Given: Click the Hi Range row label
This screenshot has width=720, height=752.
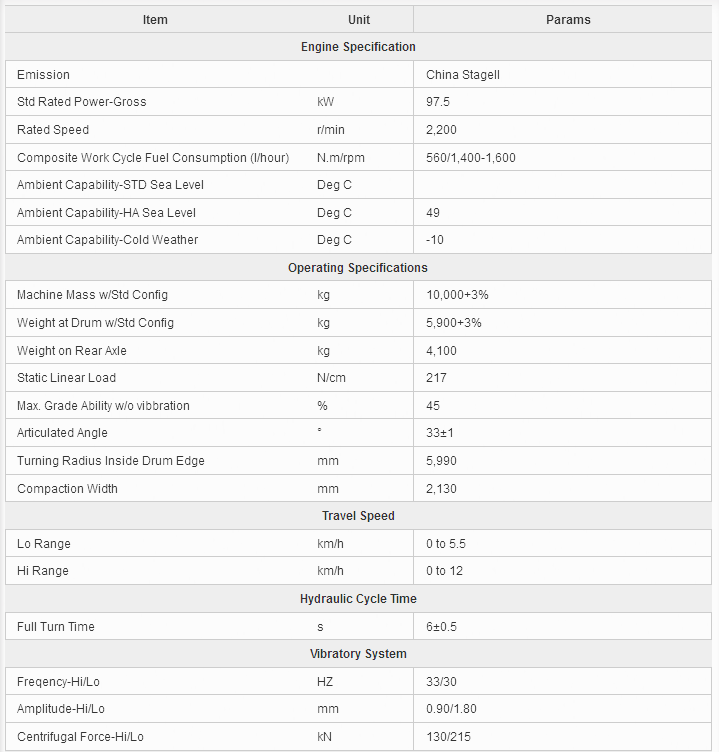Looking at the screenshot, I should (x=43, y=571).
